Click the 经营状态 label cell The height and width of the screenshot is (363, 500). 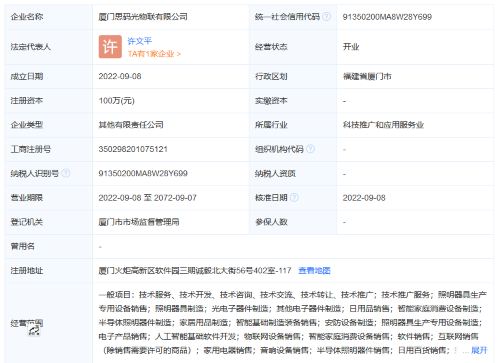pyautogui.click(x=293, y=47)
